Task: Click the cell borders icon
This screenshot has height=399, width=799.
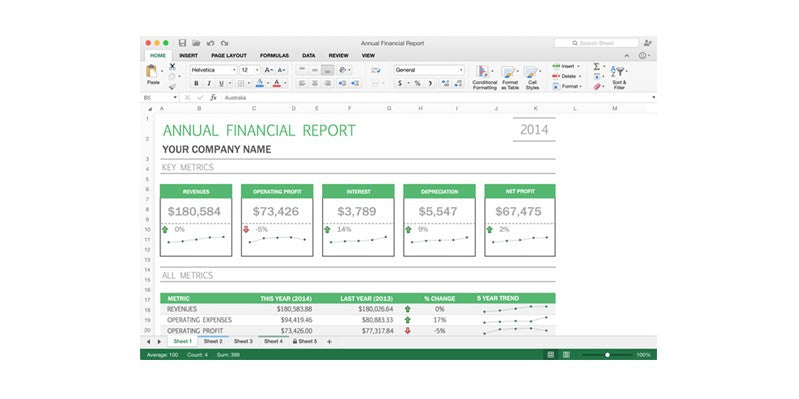Action: click(x=241, y=84)
